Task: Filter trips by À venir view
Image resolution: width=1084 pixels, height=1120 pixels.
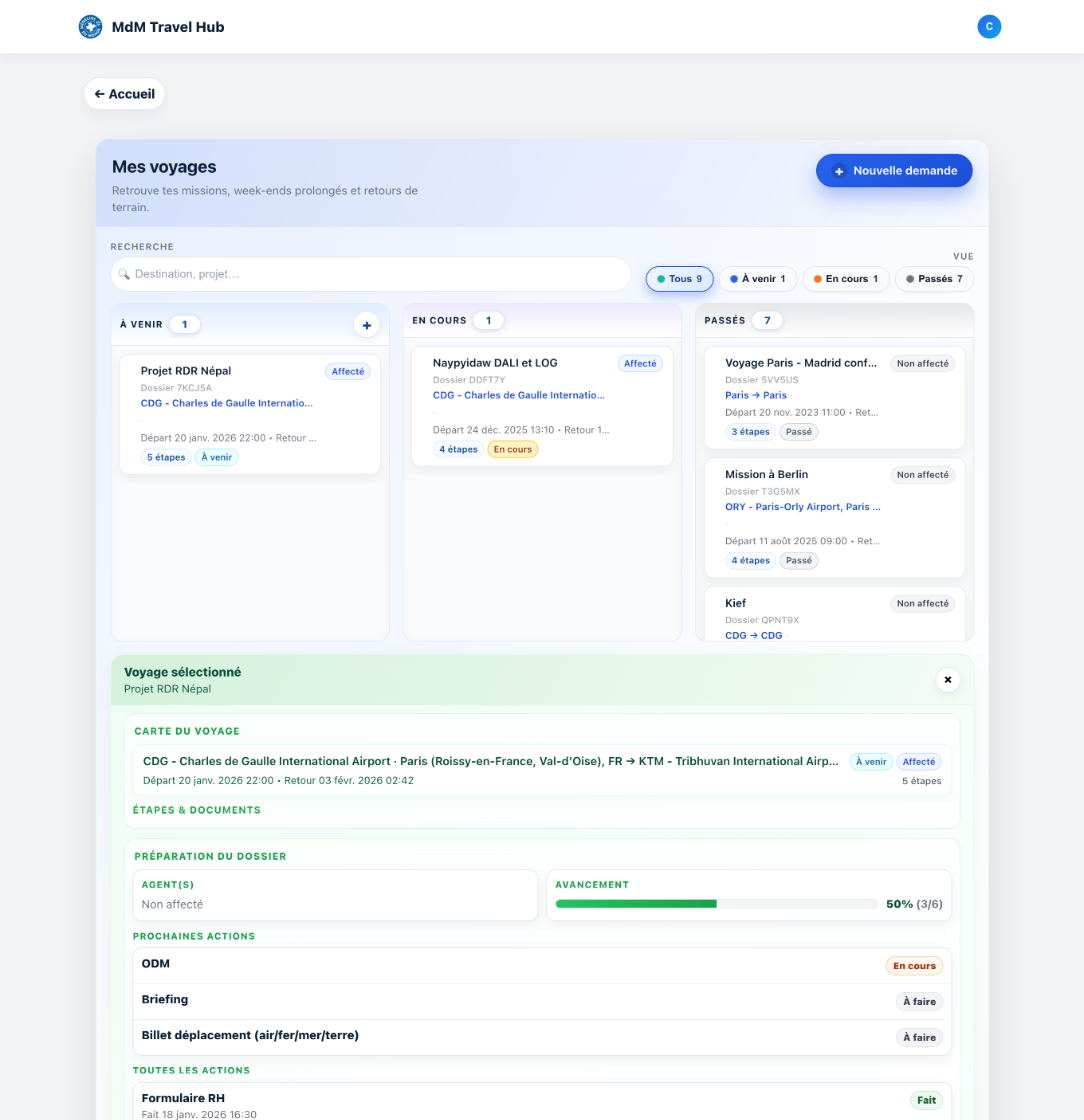Action: 757,279
